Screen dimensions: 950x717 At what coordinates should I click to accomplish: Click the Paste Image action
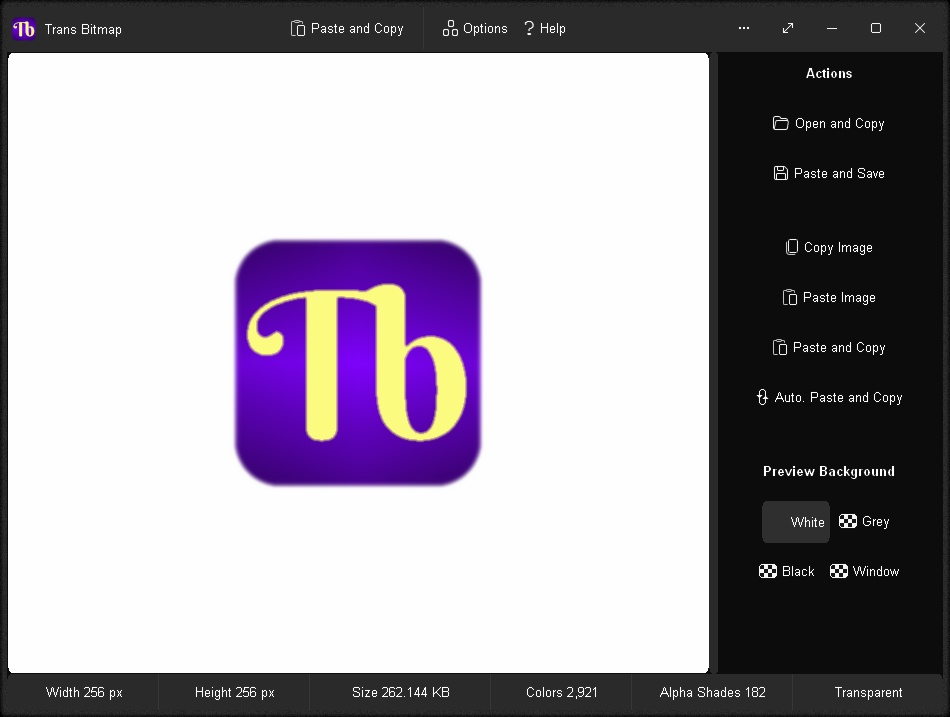(x=829, y=298)
